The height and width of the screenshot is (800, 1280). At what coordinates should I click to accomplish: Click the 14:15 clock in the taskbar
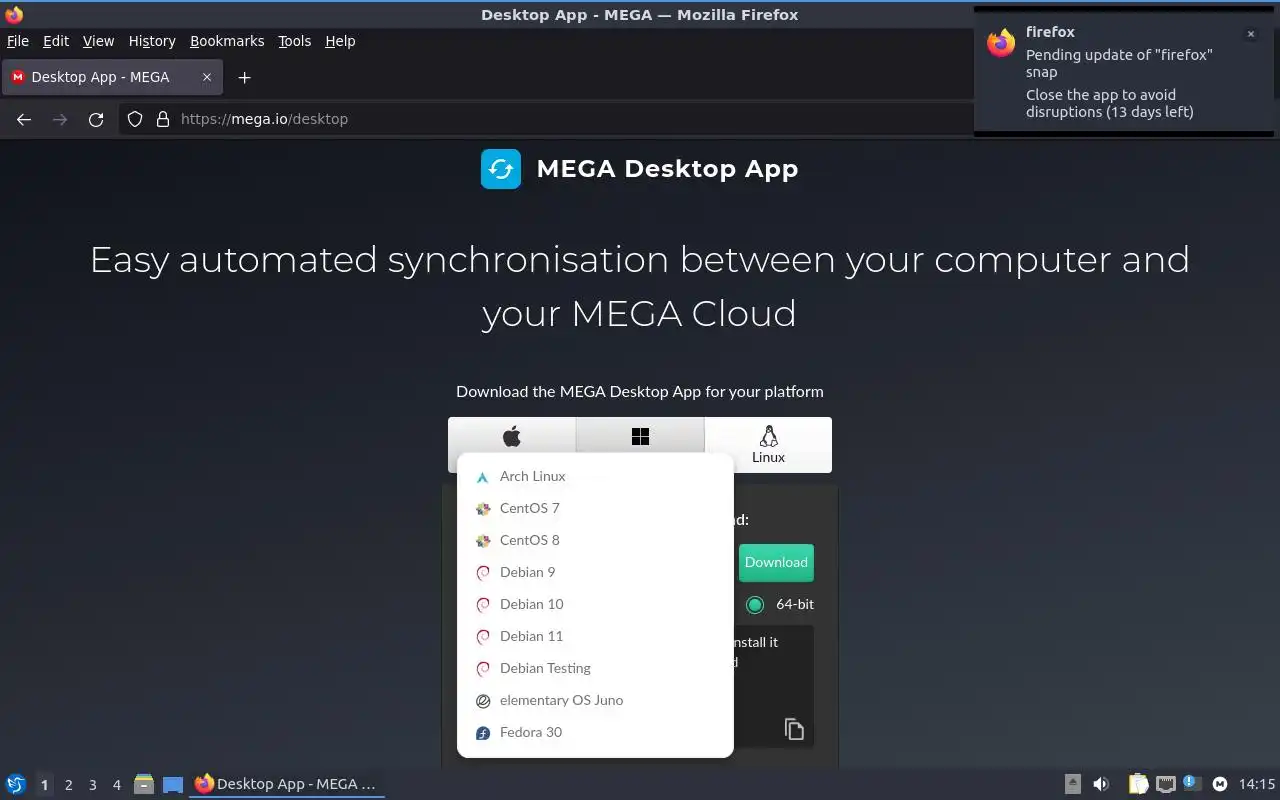1257,784
